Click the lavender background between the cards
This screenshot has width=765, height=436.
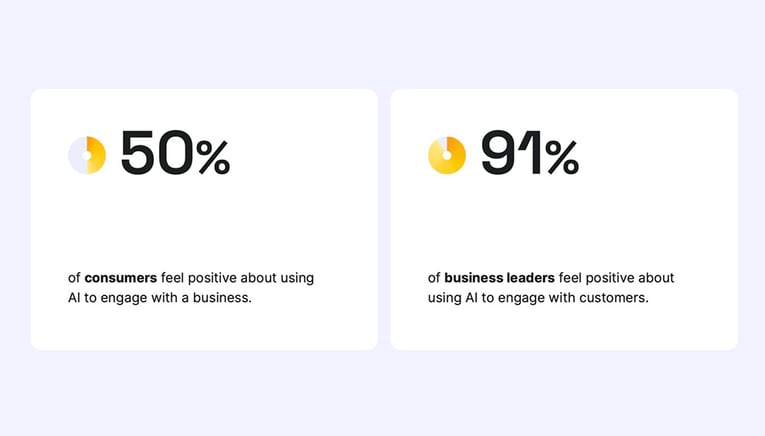384,219
